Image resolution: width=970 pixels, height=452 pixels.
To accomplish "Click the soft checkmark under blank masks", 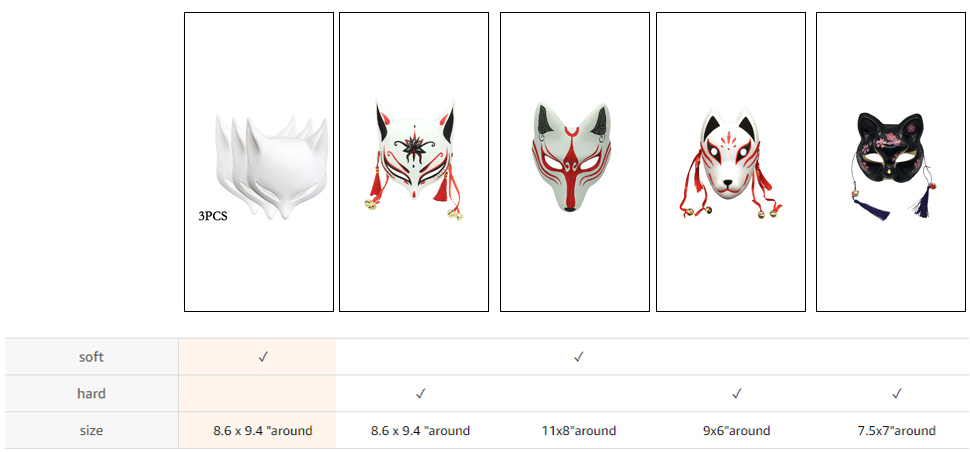I will (263, 357).
